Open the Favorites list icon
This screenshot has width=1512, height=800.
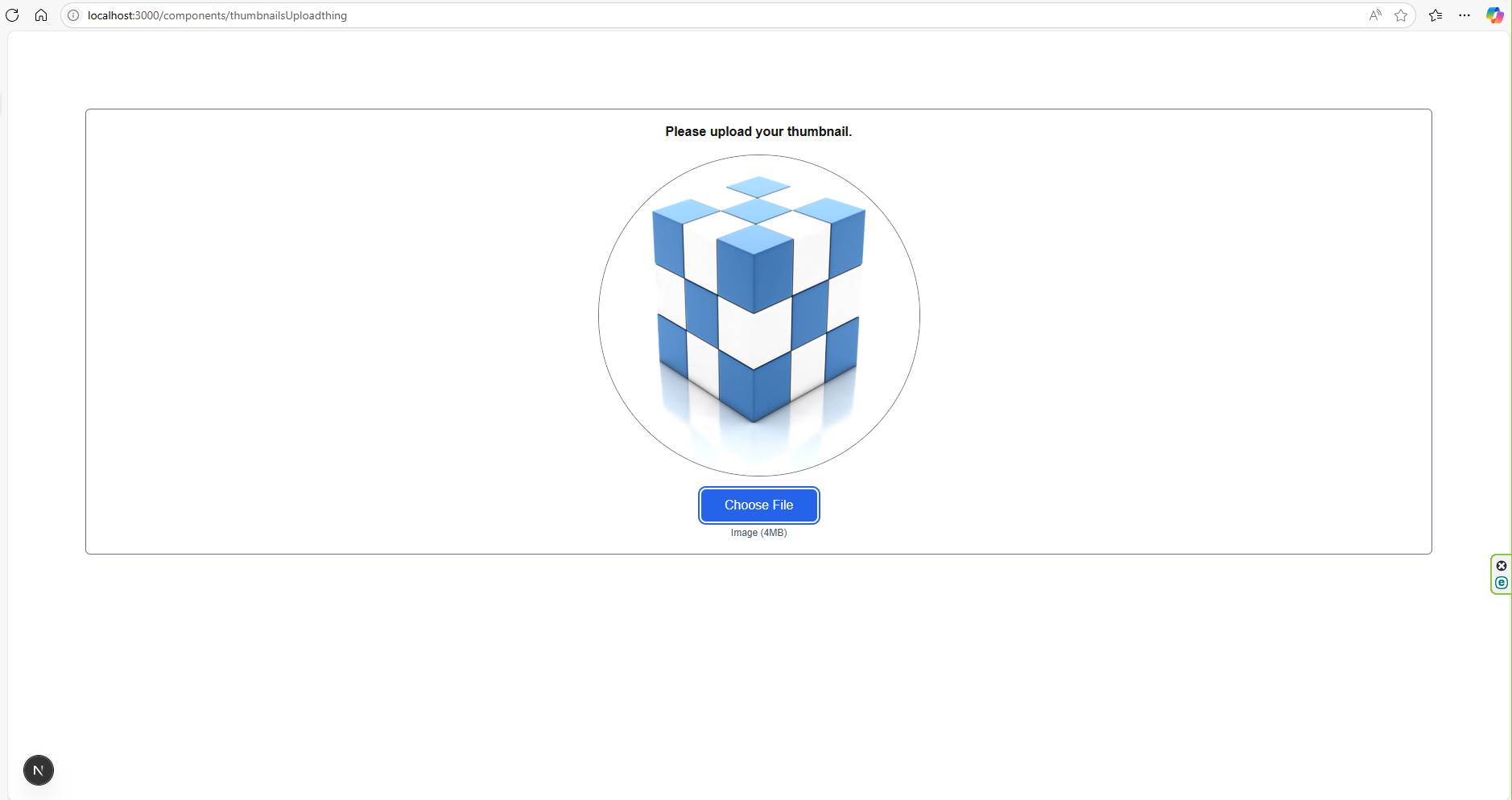1436,15
